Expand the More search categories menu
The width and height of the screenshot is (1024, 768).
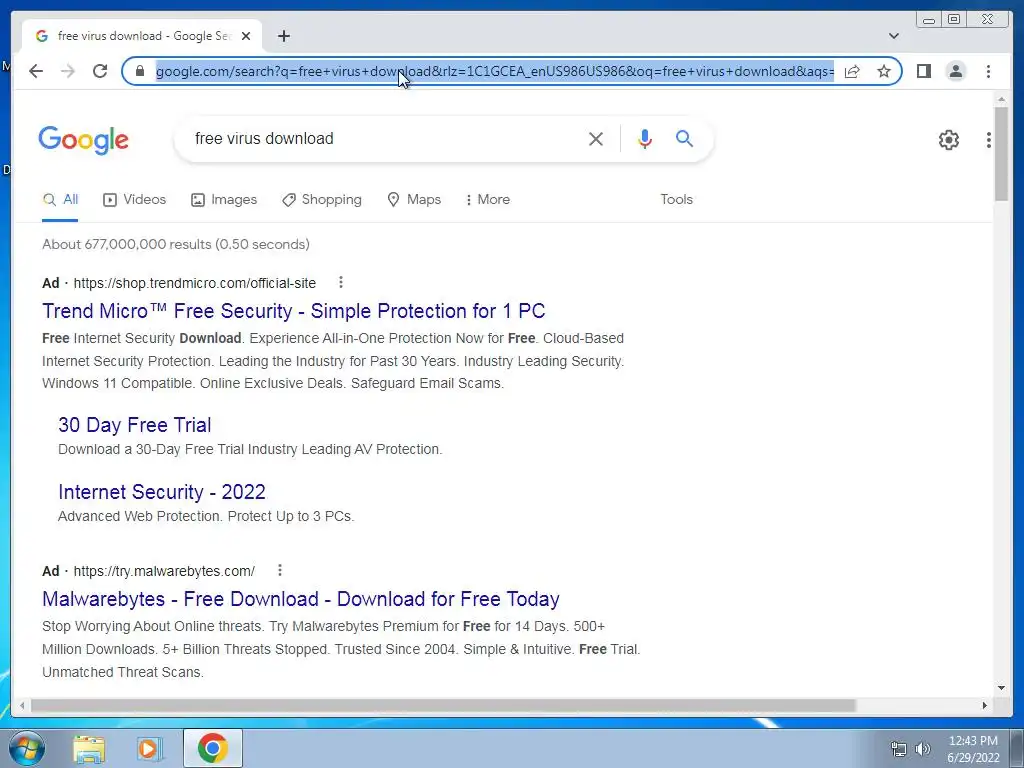point(488,200)
